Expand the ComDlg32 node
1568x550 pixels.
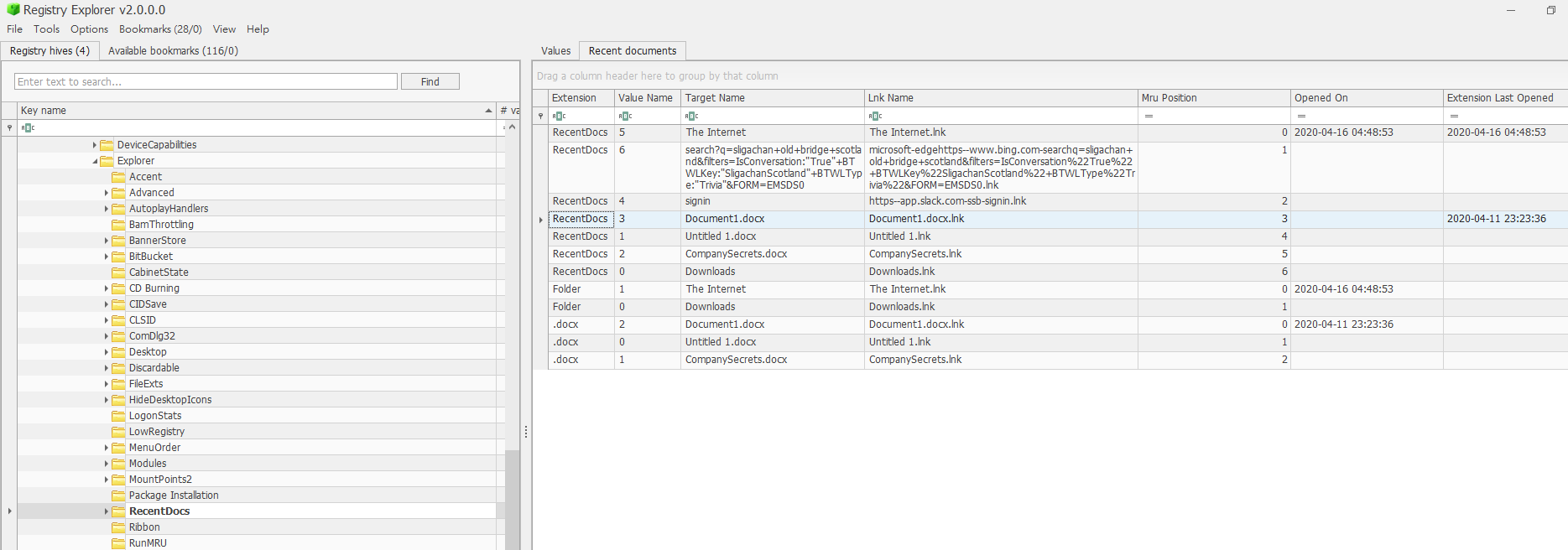(107, 336)
